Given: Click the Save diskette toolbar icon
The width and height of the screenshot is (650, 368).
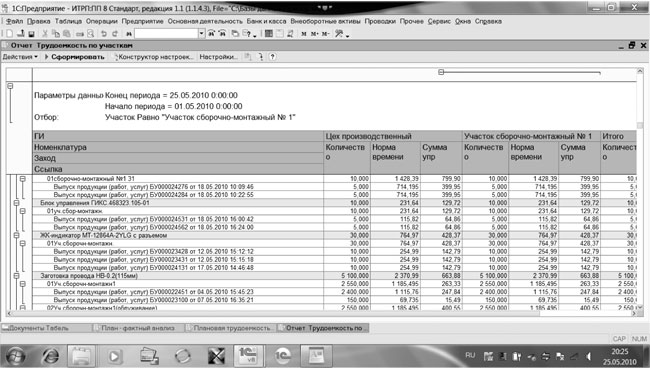Looking at the screenshot, I should click(x=31, y=34).
